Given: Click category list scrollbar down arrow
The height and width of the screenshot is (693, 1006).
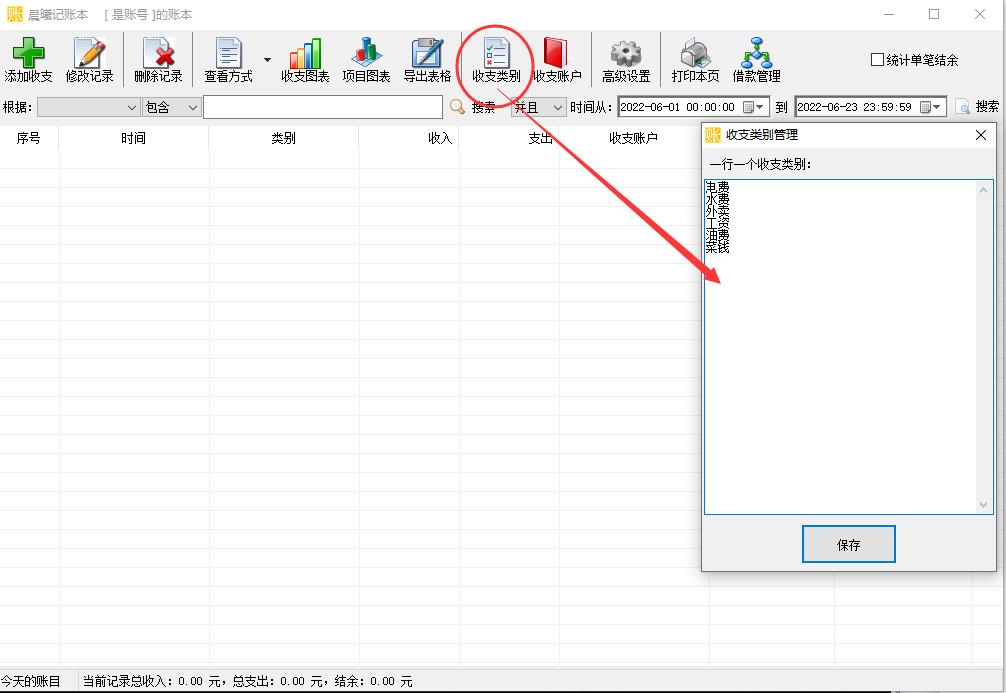Looking at the screenshot, I should coord(984,505).
